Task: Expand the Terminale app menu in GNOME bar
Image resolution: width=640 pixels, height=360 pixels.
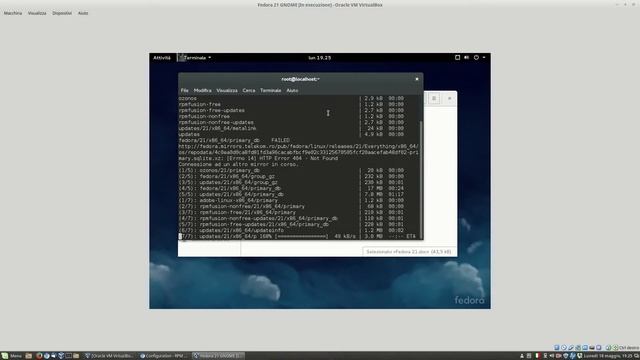Action: point(195,58)
